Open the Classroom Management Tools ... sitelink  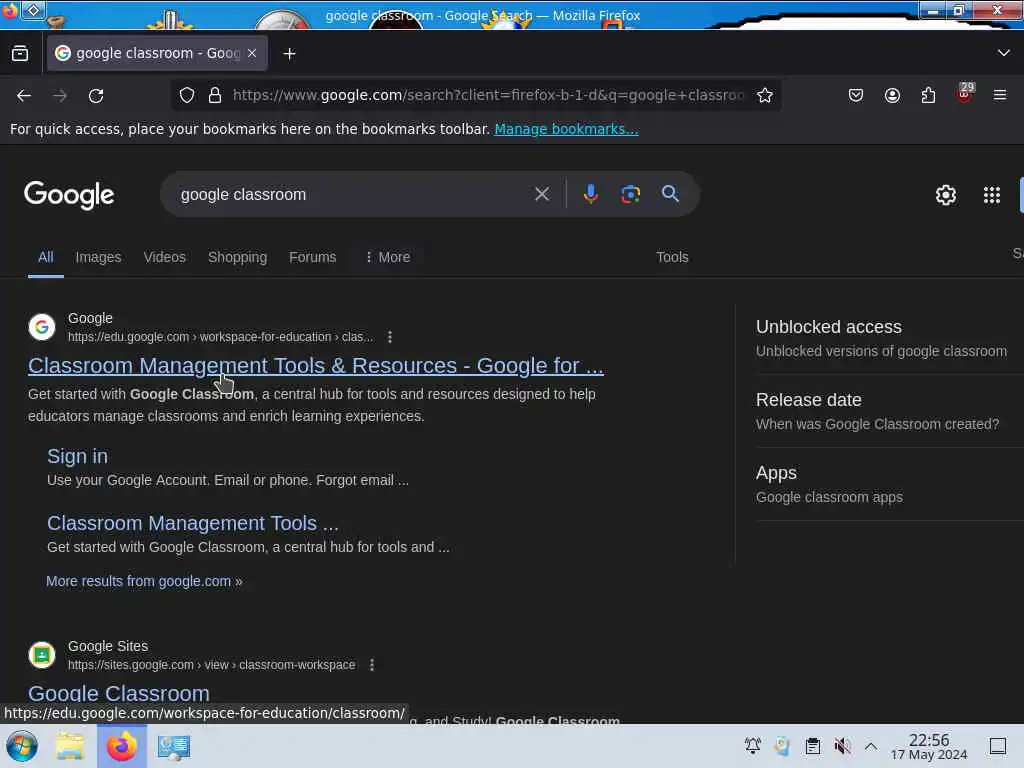pyautogui.click(x=193, y=523)
